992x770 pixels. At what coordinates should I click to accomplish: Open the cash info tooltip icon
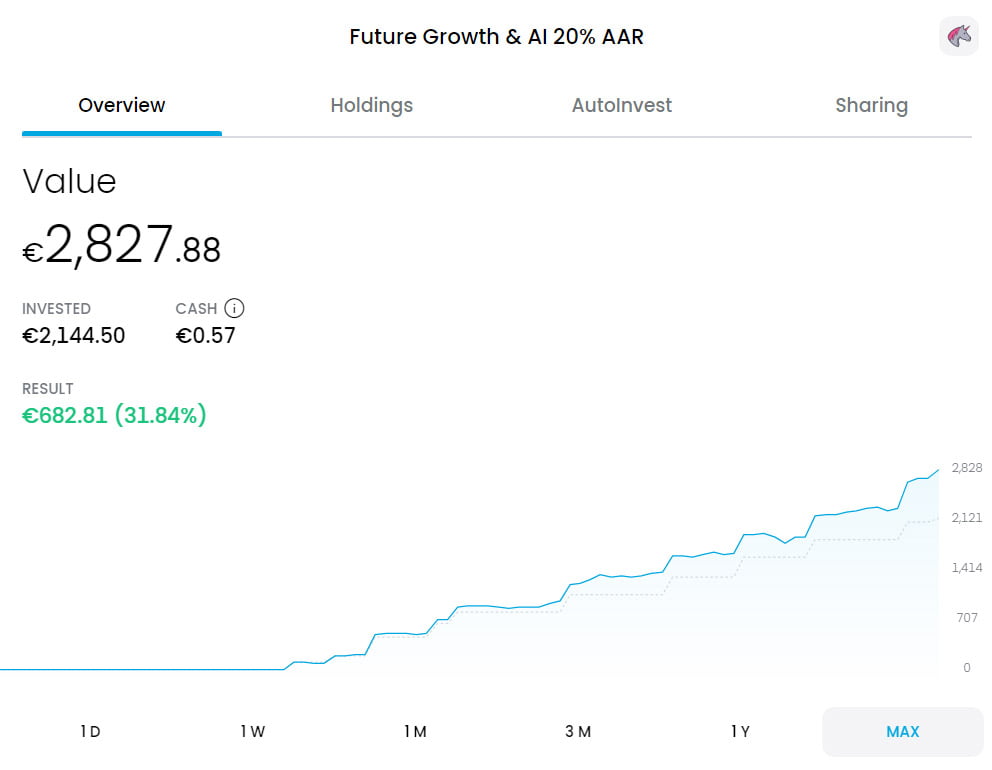click(234, 308)
